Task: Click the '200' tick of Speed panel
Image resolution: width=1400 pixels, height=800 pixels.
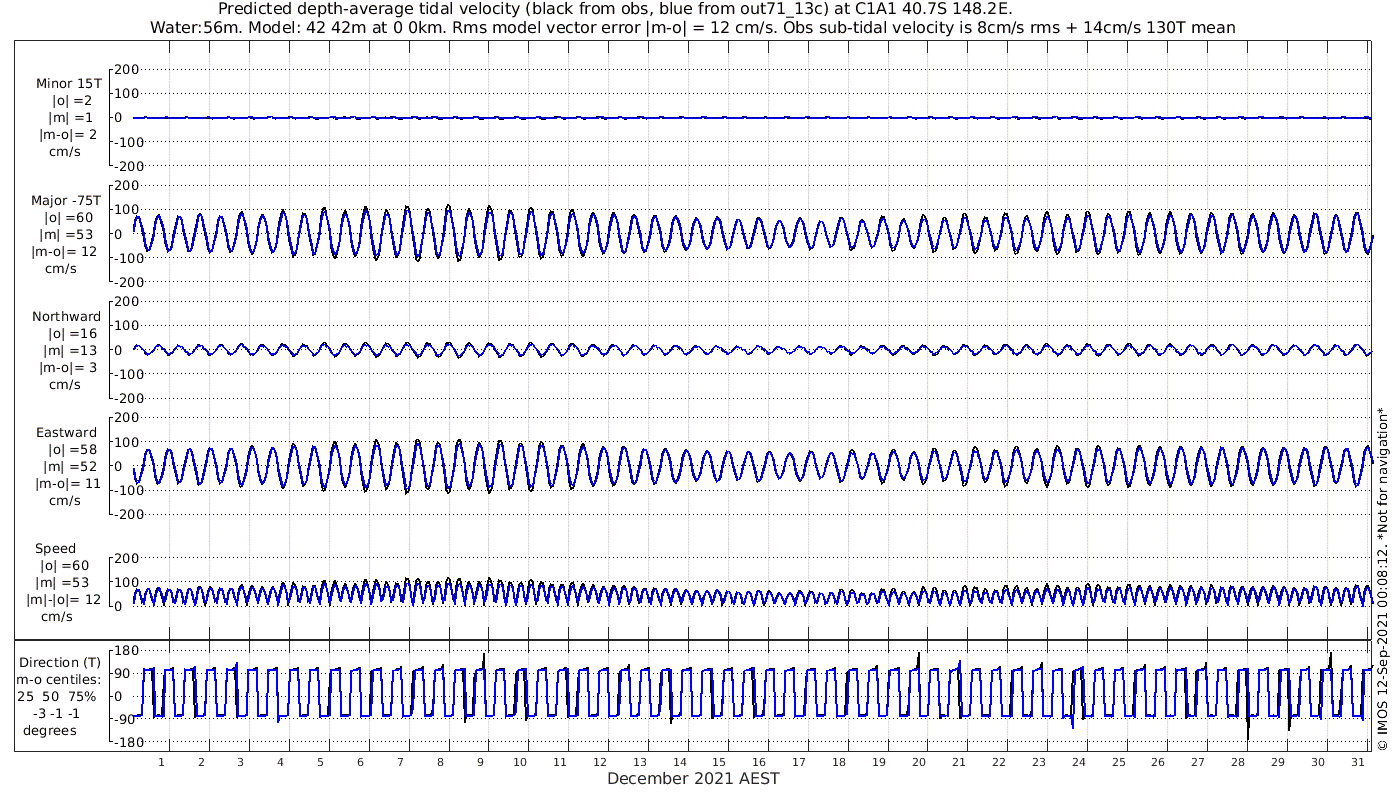Action: pyautogui.click(x=125, y=558)
